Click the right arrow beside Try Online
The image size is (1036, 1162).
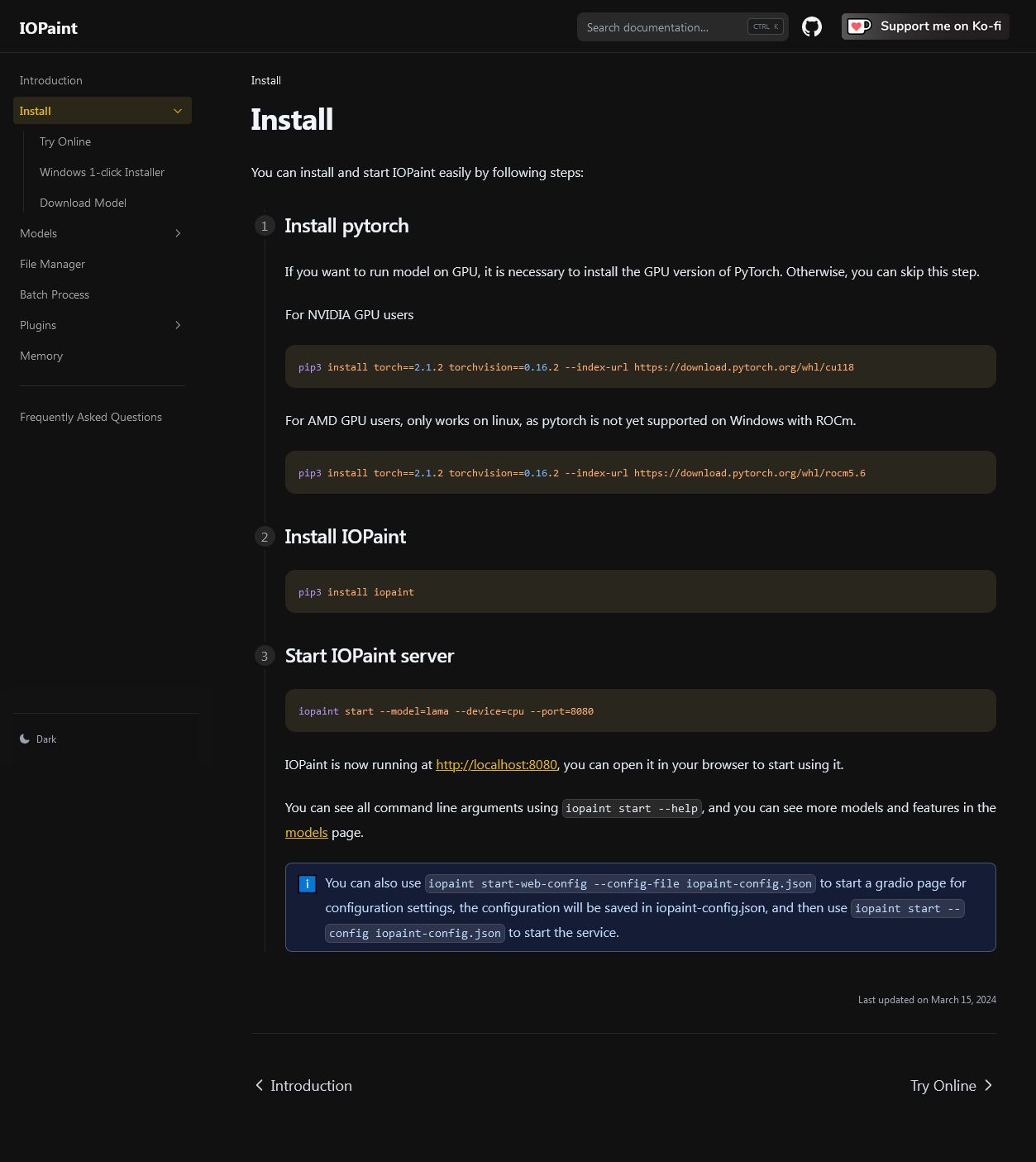tap(988, 1085)
